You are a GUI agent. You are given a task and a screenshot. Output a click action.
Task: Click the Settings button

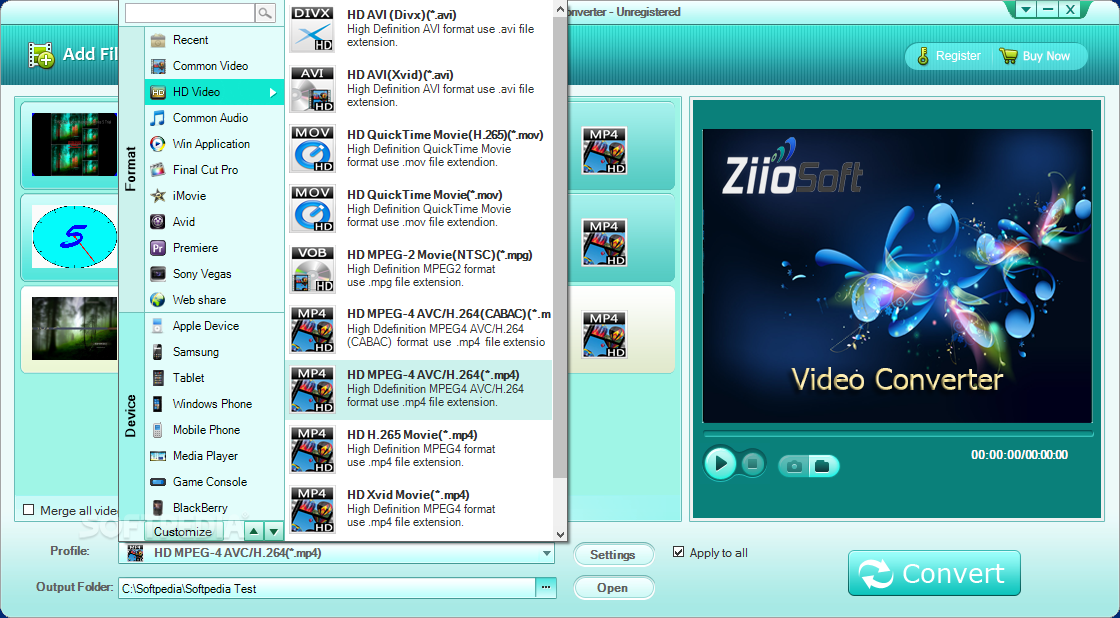(x=613, y=554)
